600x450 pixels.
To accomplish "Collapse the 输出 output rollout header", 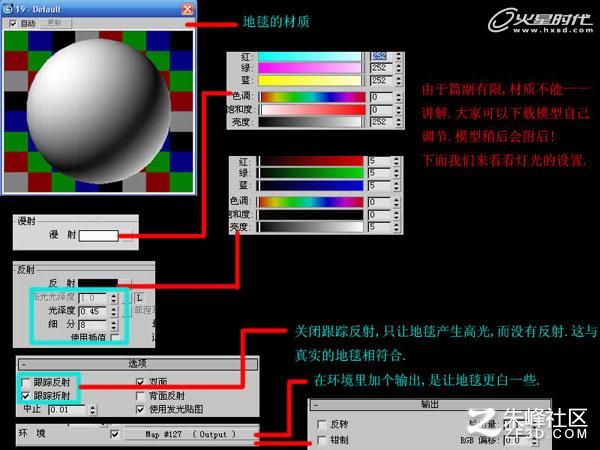I will click(430, 404).
